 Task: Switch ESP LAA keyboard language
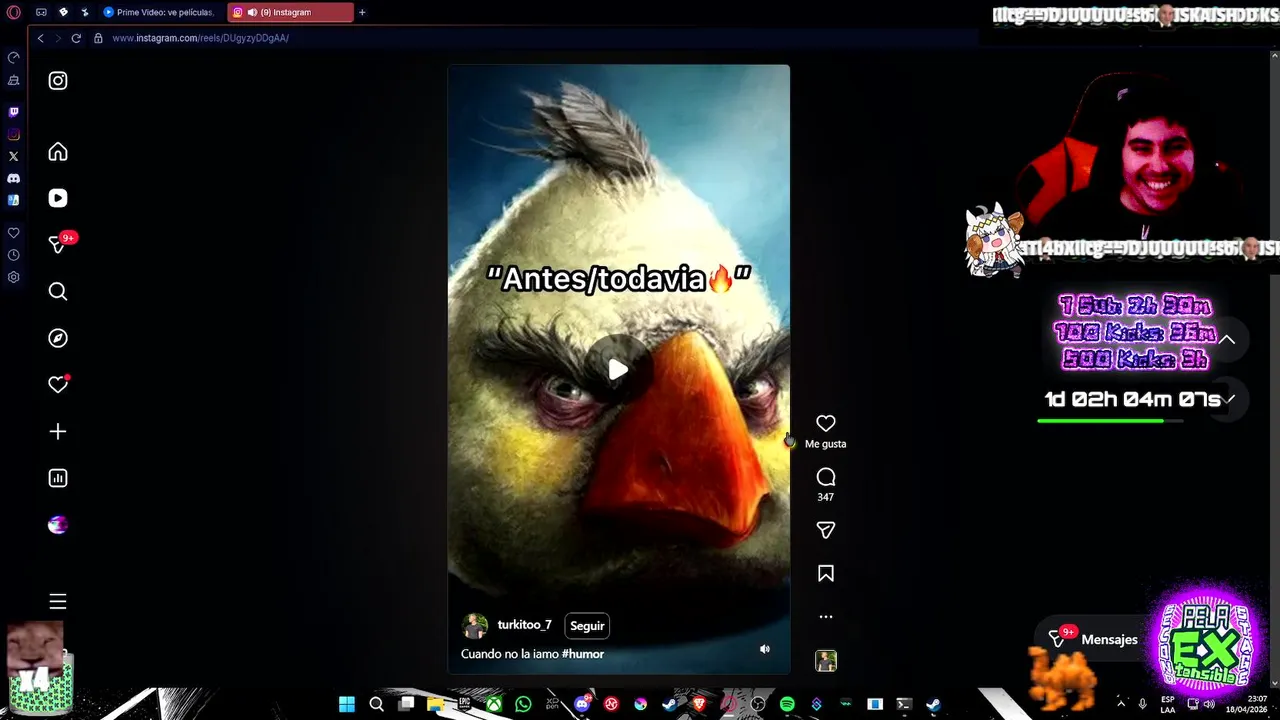(1167, 704)
